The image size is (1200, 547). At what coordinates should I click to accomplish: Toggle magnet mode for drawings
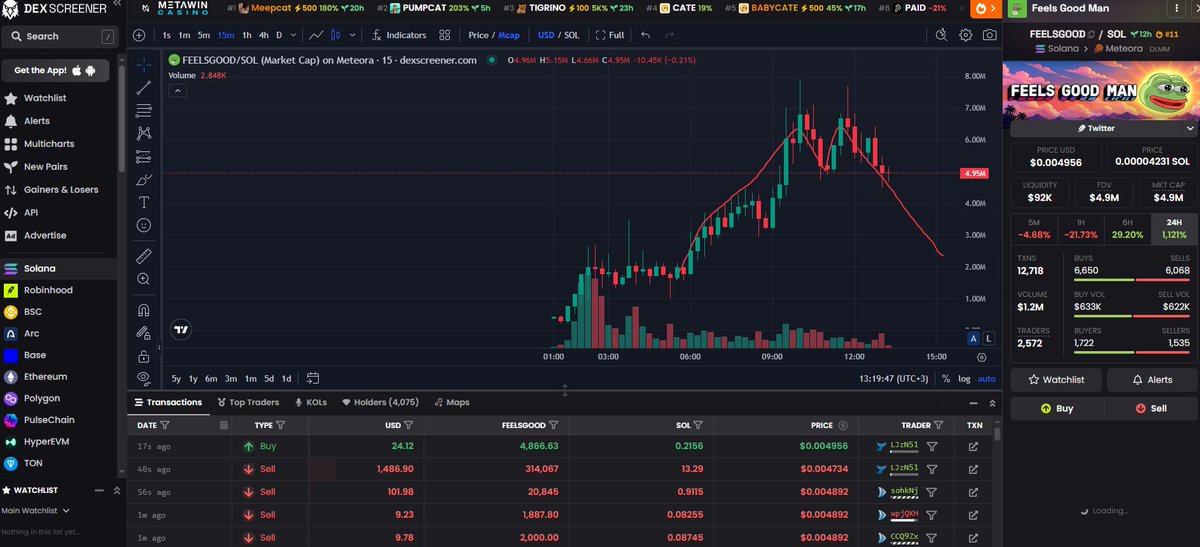click(144, 310)
